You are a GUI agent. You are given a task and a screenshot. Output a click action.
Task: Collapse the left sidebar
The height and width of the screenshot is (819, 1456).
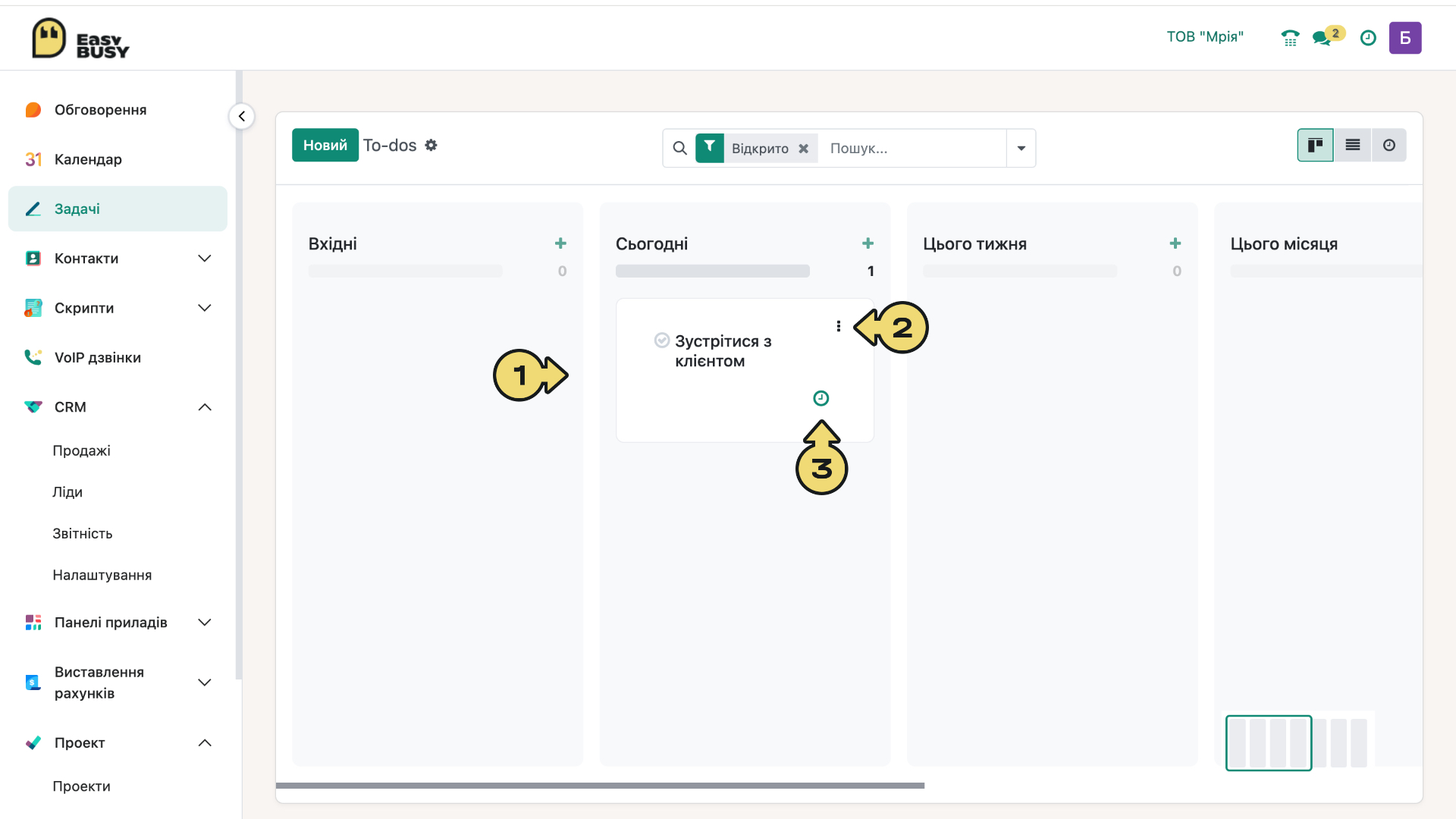coord(241,116)
